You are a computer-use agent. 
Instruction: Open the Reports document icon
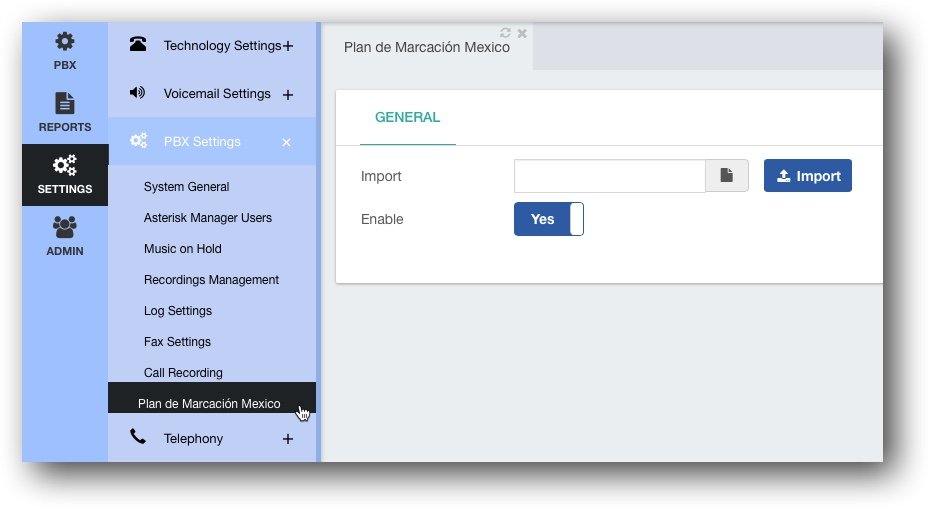(65, 103)
